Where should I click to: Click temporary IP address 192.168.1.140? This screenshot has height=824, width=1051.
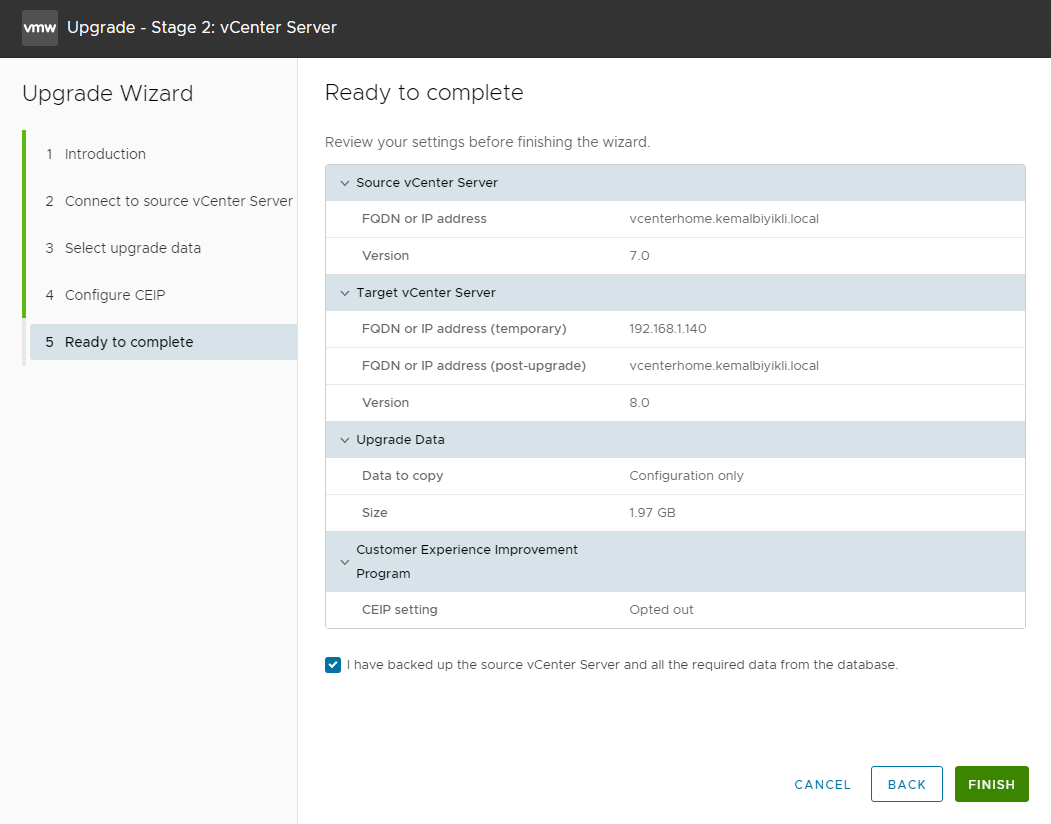coord(668,329)
